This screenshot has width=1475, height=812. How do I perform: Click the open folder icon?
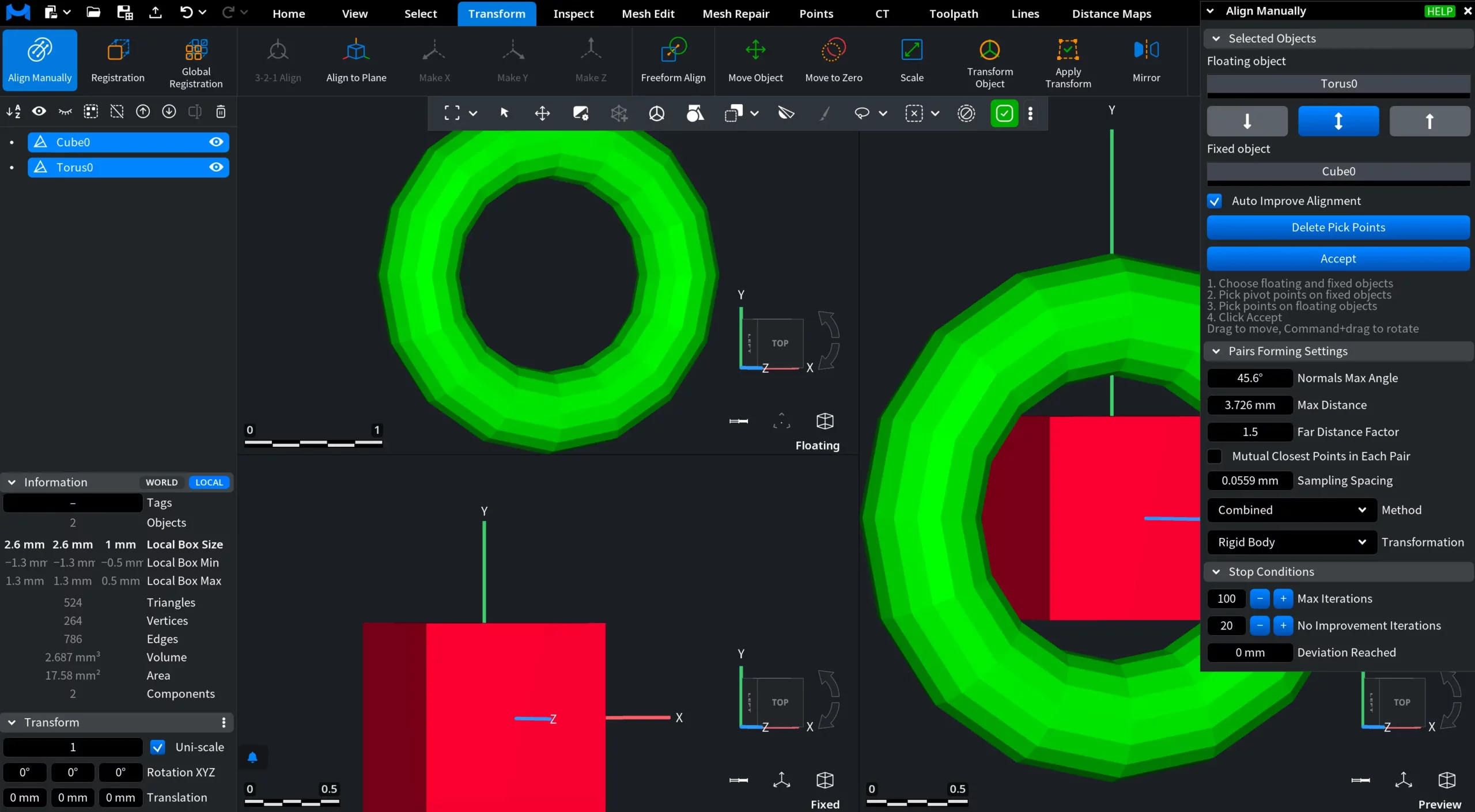[x=93, y=13]
